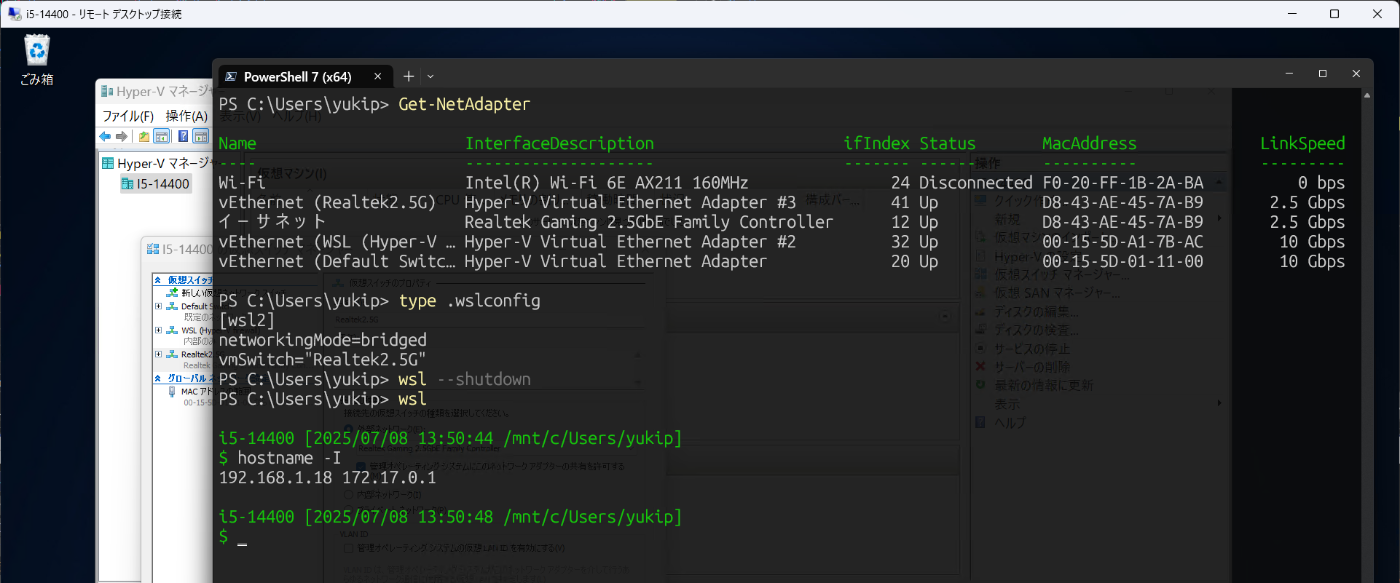Open the 操作(A) menu in Hyper-V Manager
Screen dimensions: 1400x583
point(187,116)
